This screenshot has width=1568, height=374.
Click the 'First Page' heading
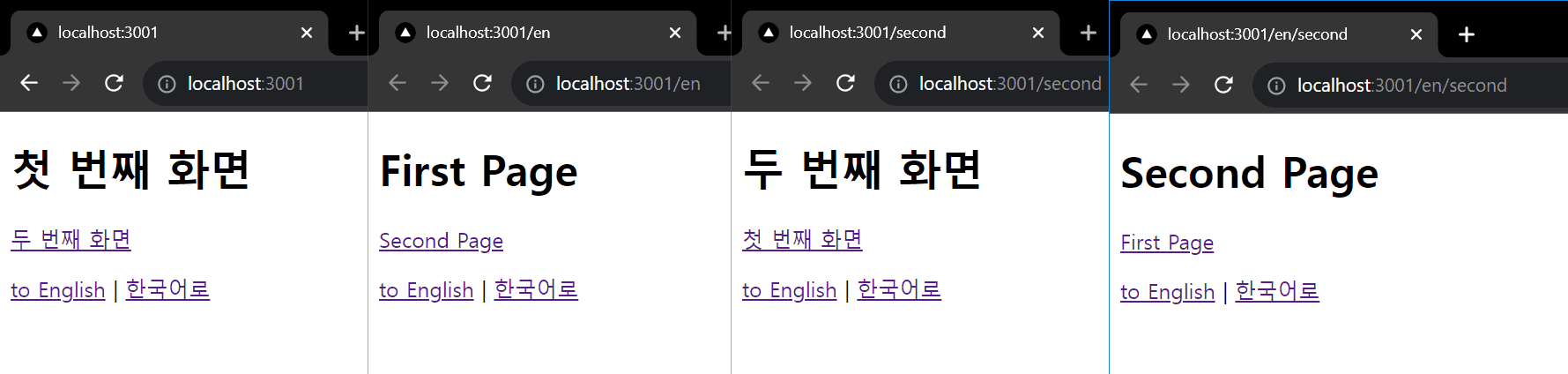point(479,172)
